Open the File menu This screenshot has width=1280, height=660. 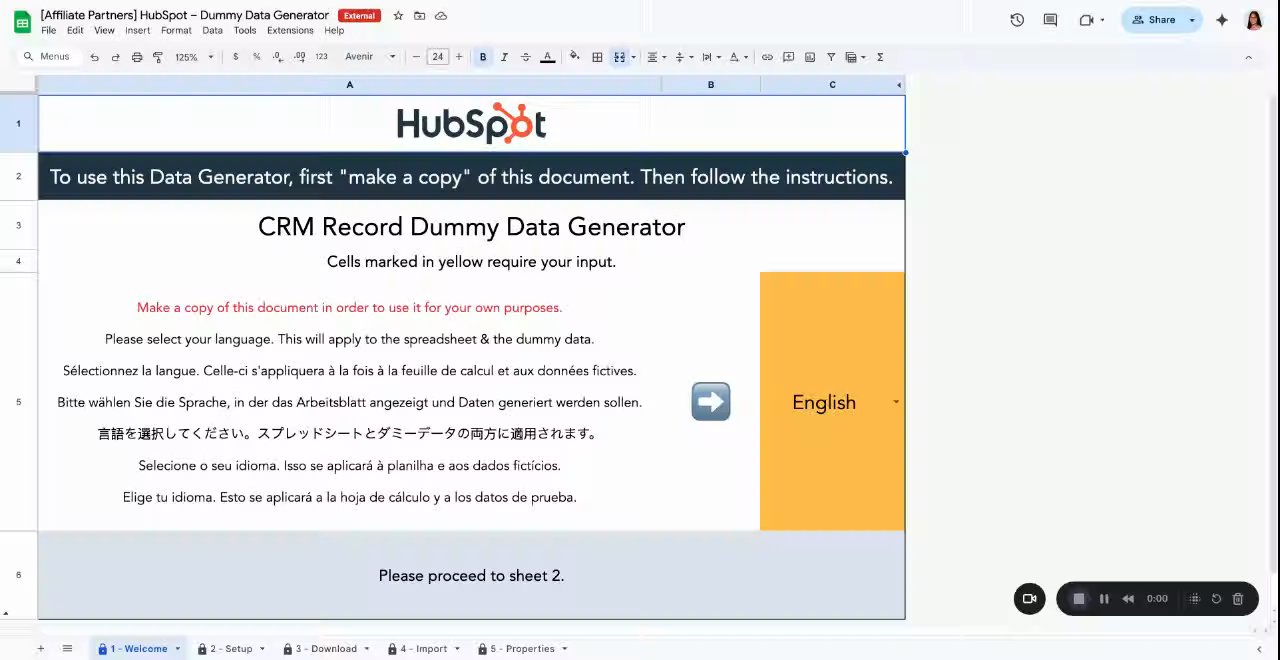49,31
